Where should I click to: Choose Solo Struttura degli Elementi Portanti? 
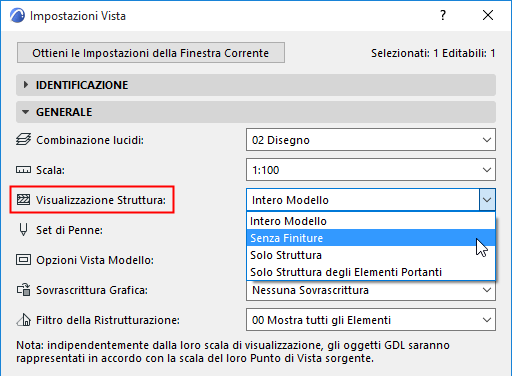[371, 272]
